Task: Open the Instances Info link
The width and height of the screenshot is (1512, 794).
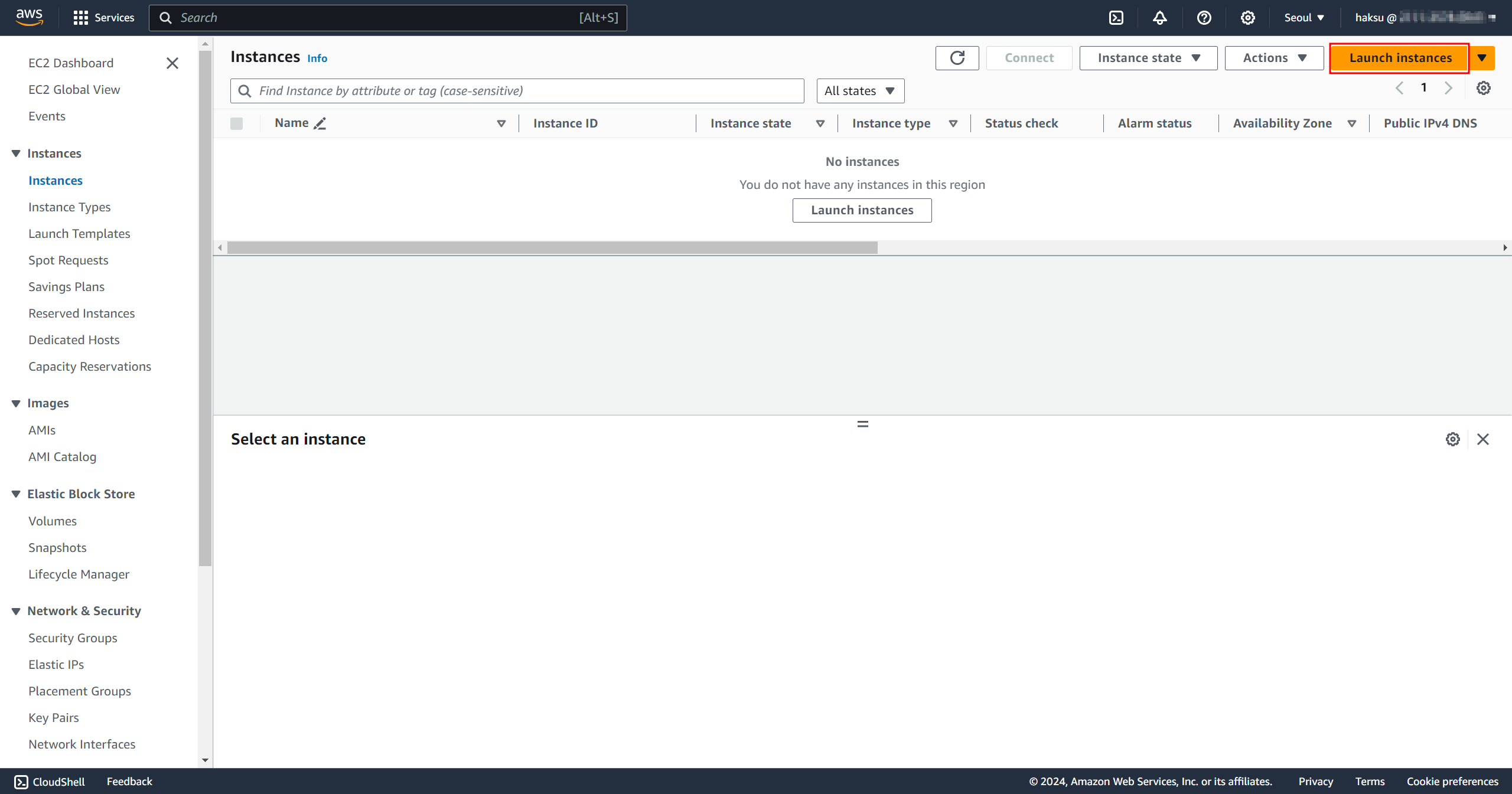Action: (317, 58)
